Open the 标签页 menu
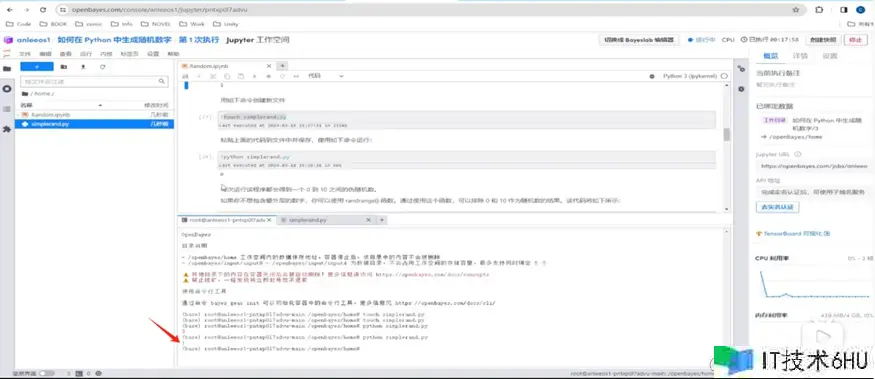The image size is (875, 379). pos(128,54)
